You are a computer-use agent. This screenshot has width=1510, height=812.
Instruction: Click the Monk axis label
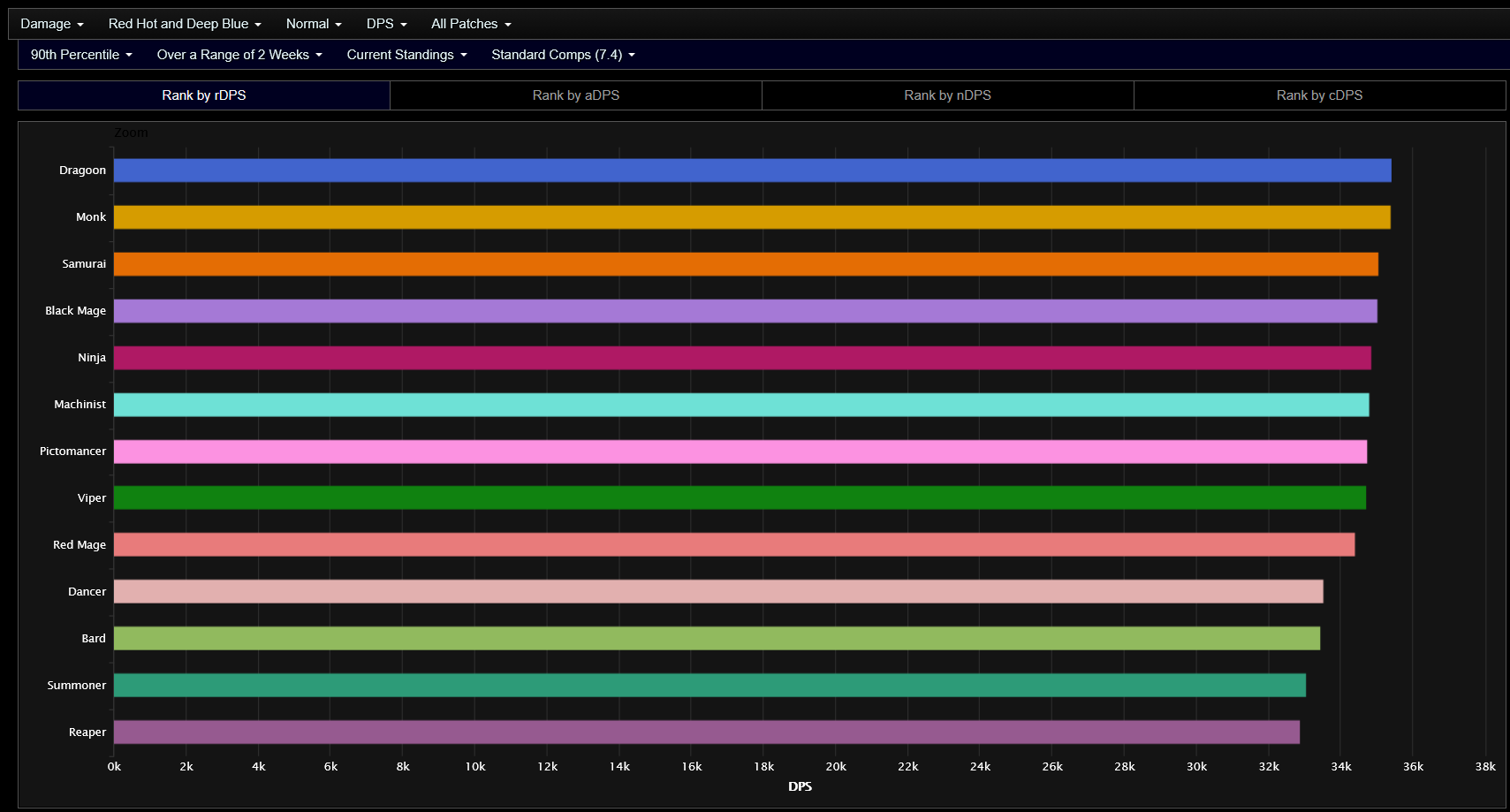(x=91, y=217)
